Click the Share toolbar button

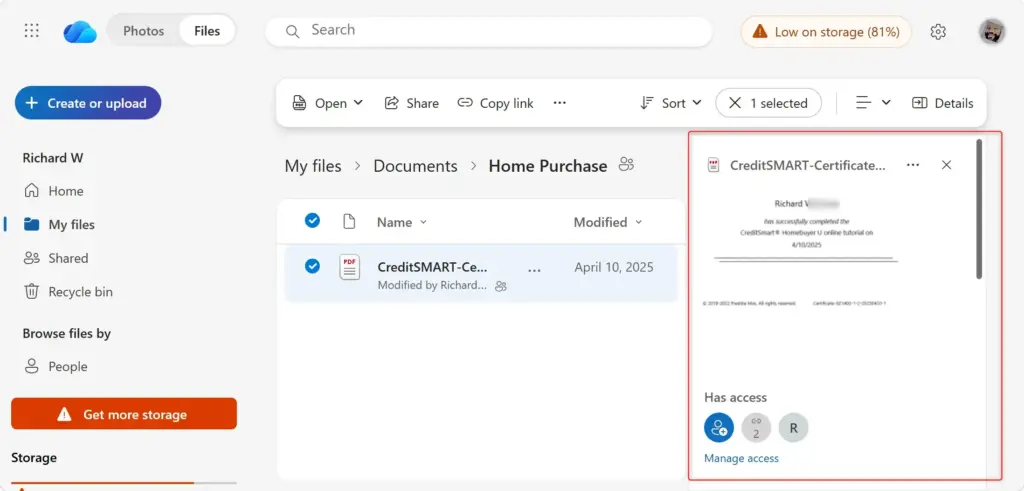(x=411, y=103)
